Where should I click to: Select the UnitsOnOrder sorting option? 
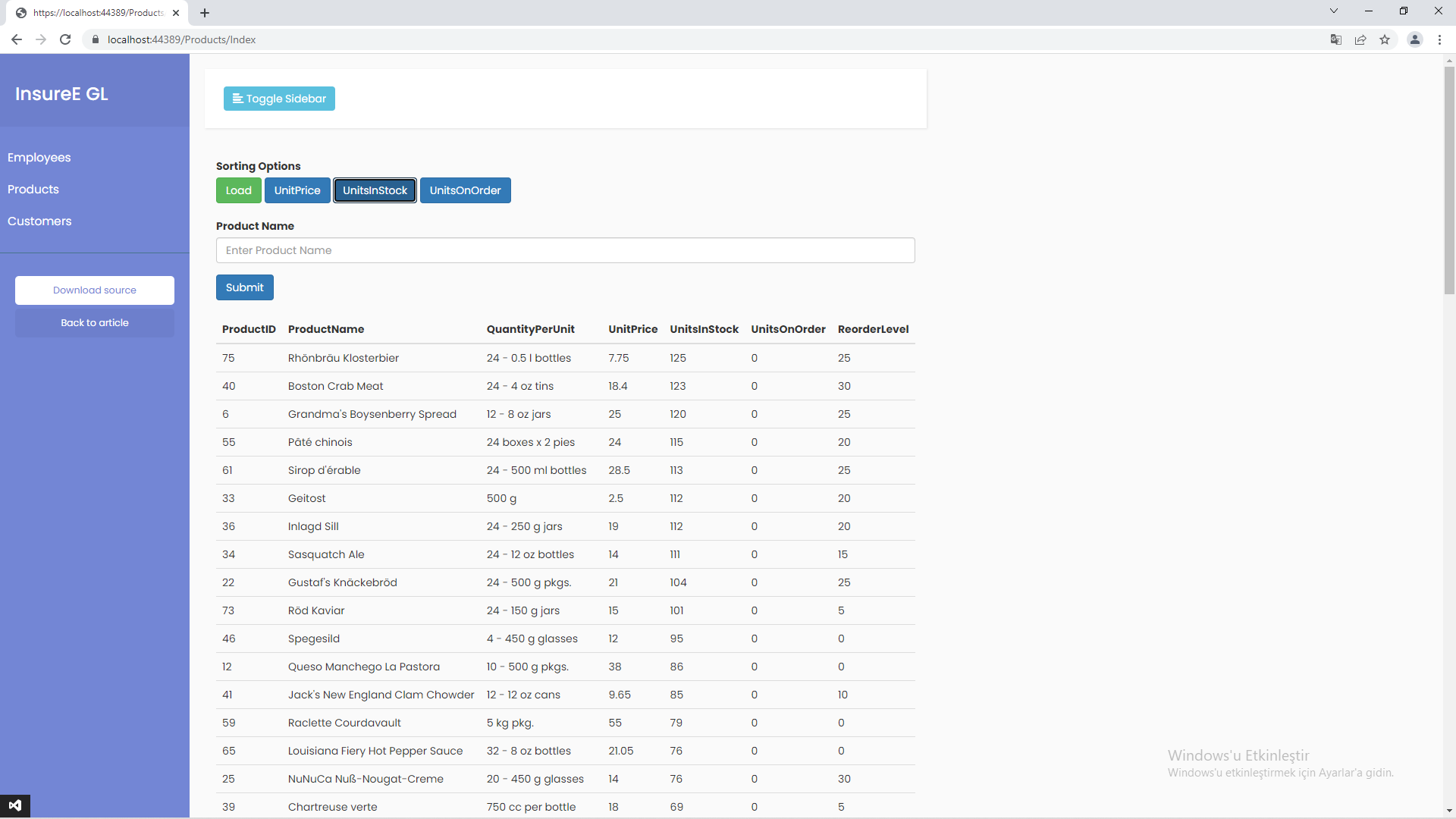[465, 190]
